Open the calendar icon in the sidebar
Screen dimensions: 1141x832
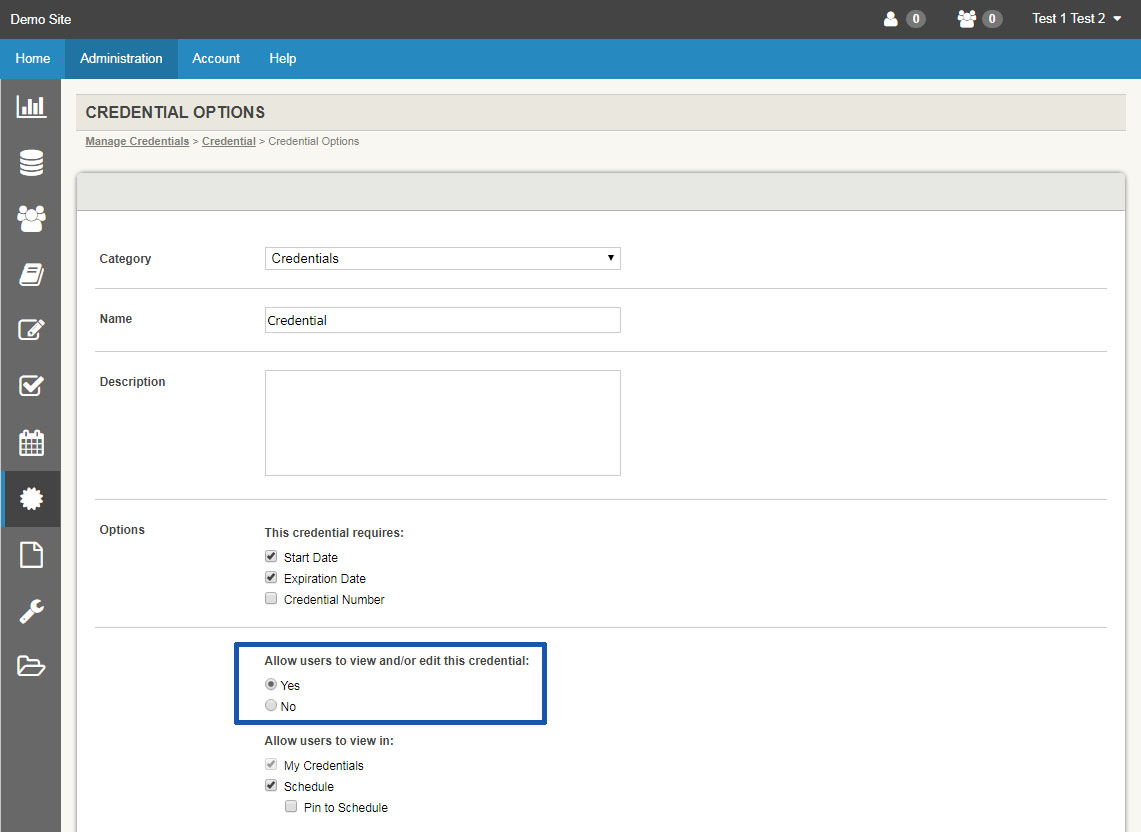pos(31,442)
